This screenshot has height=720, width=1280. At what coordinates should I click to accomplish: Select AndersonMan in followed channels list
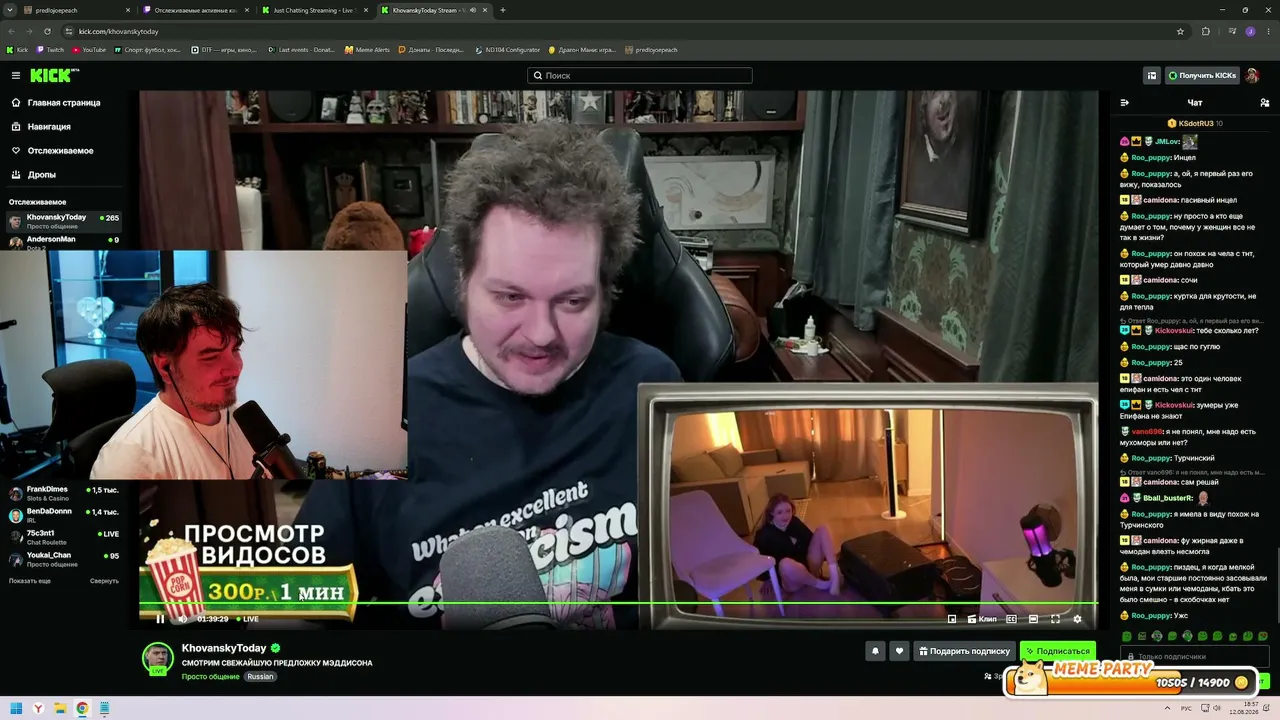63,240
